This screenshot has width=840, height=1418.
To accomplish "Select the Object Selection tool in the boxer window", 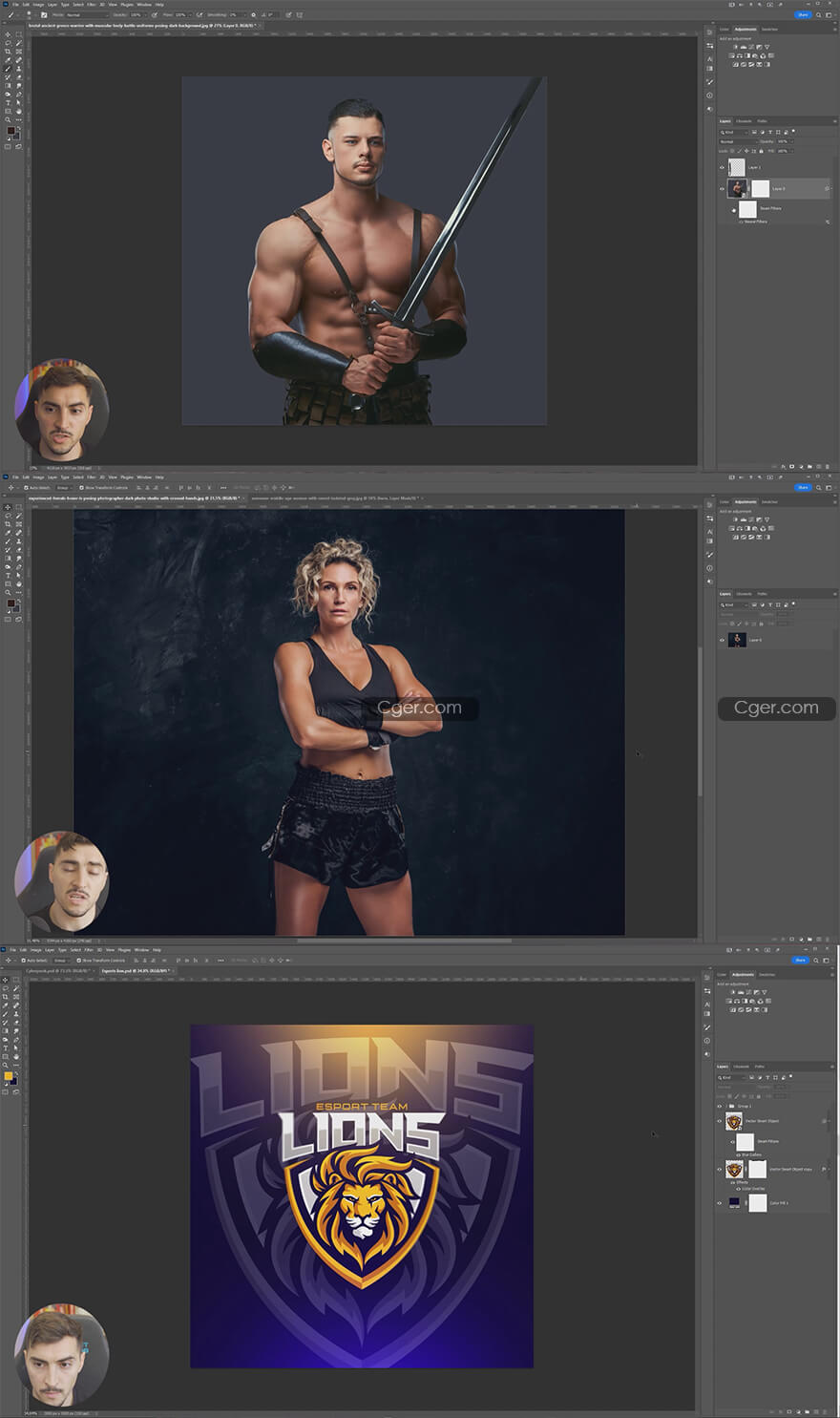I will pyautogui.click(x=18, y=516).
